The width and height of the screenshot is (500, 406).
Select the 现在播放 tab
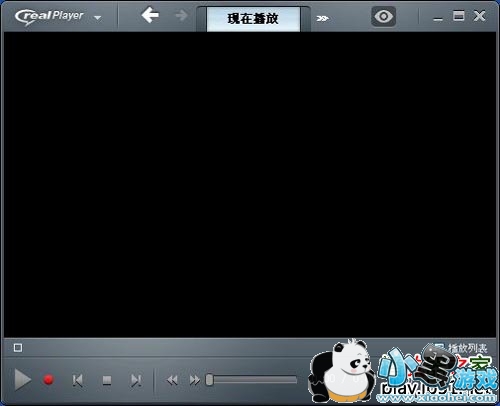point(253,19)
